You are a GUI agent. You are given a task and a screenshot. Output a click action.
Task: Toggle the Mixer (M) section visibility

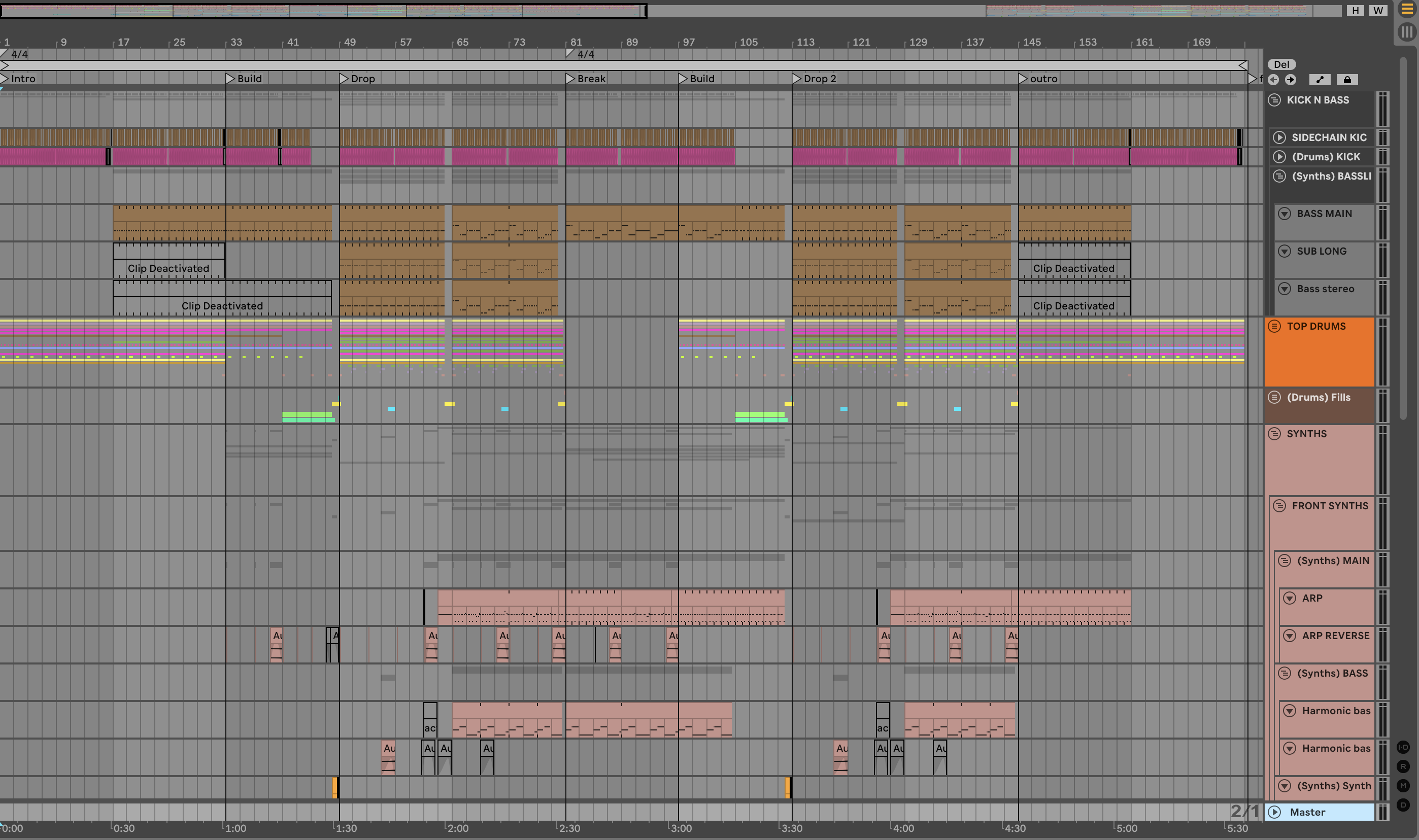pyautogui.click(x=1403, y=786)
